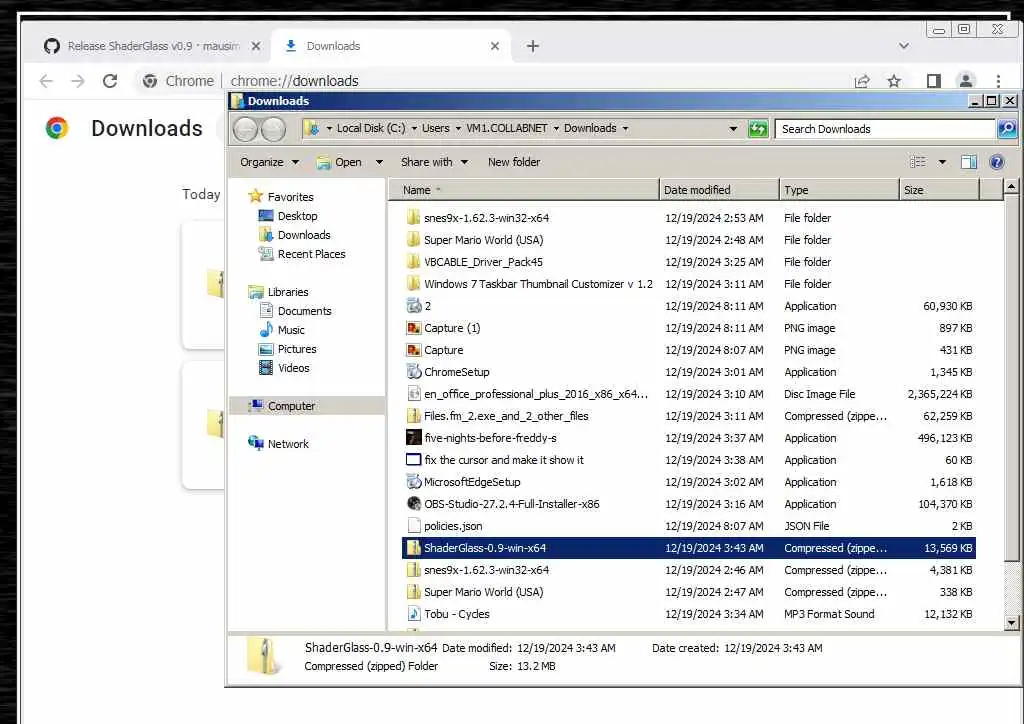The width and height of the screenshot is (1024, 724).
Task: Select the five-nights-before-freddy-s icon
Action: tap(413, 438)
